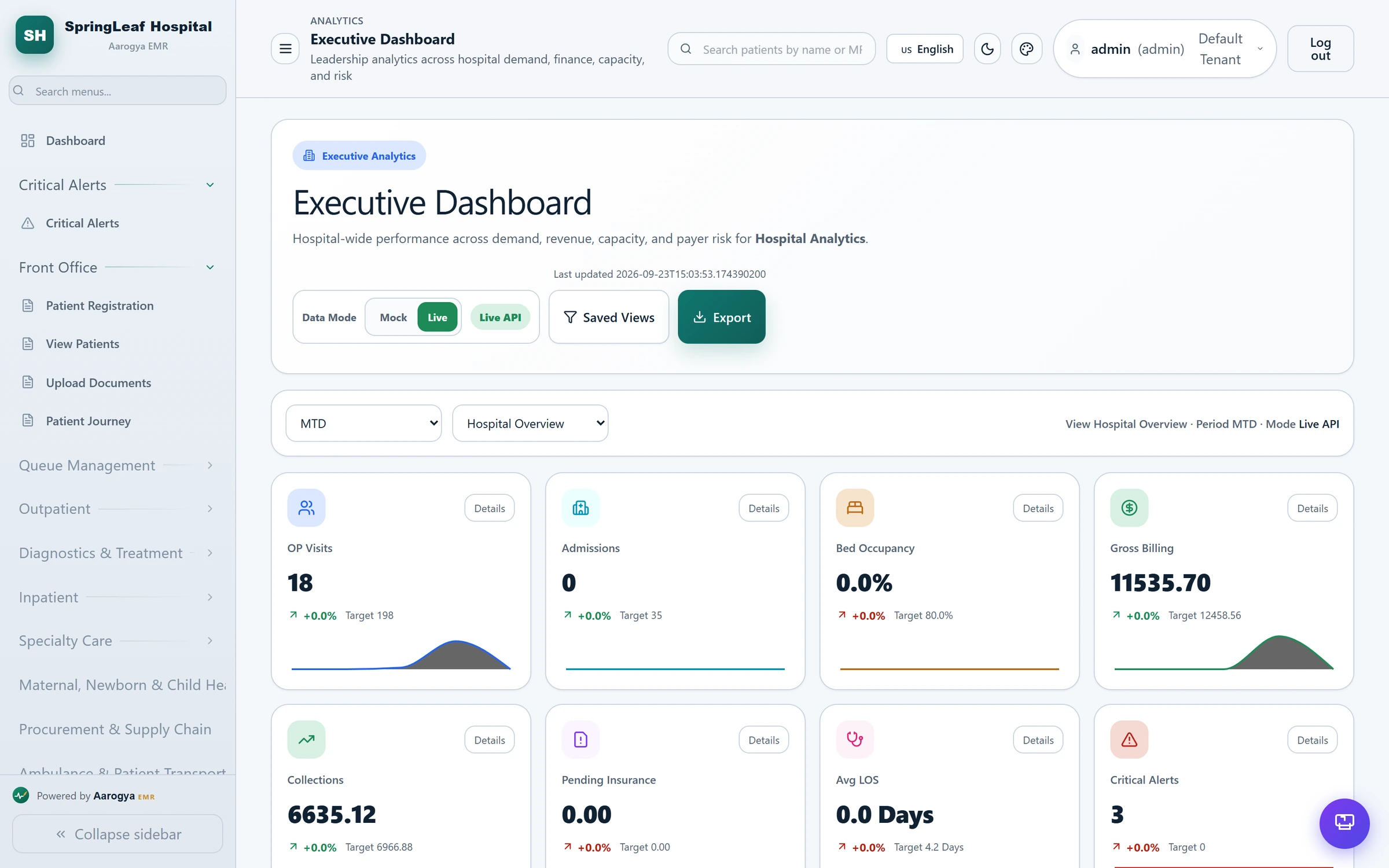
Task: Expand the Outpatient section
Action: pos(210,509)
